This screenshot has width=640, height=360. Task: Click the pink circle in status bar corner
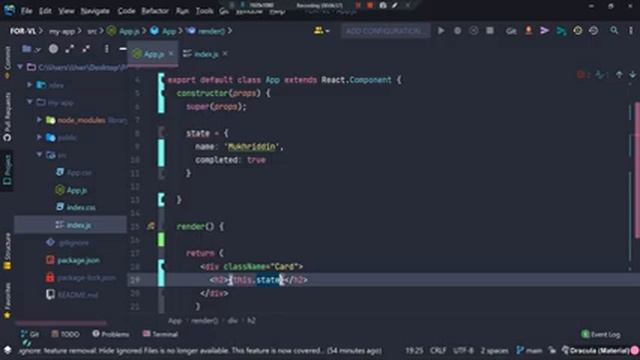tap(635, 350)
